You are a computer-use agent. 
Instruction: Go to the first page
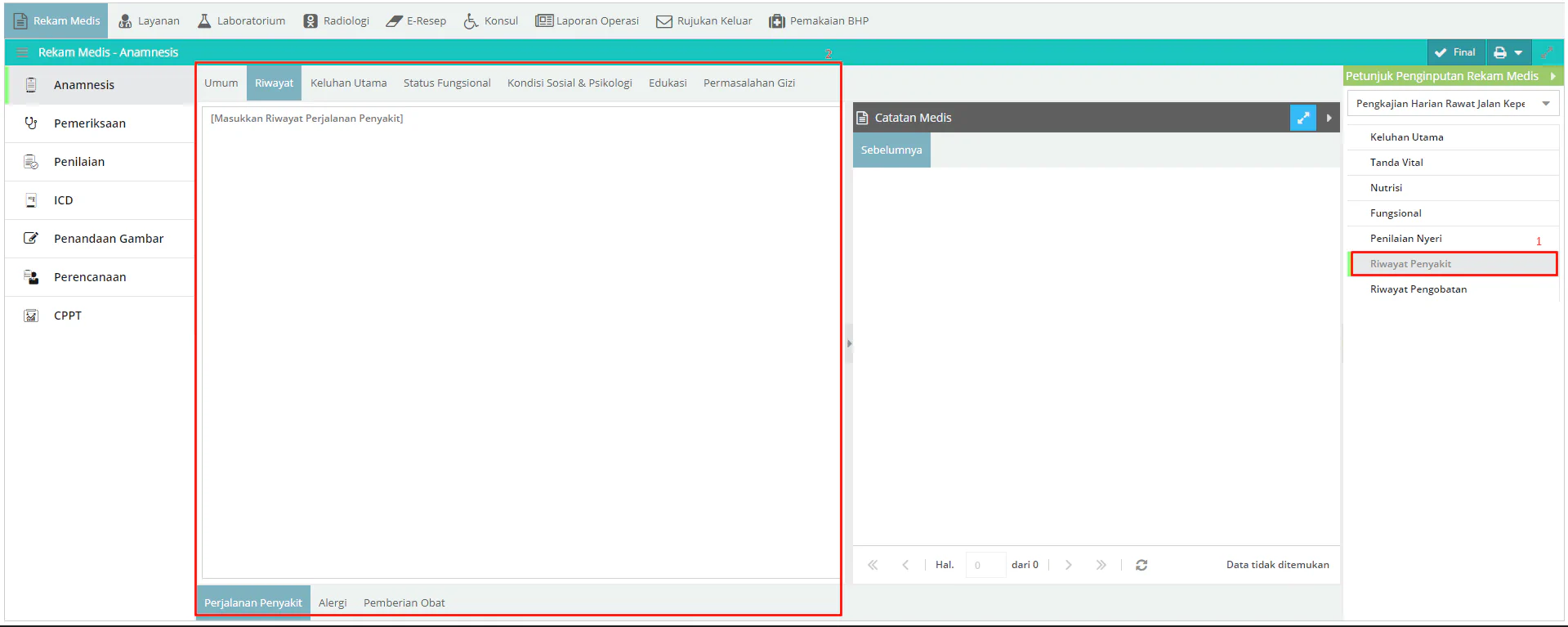873,565
